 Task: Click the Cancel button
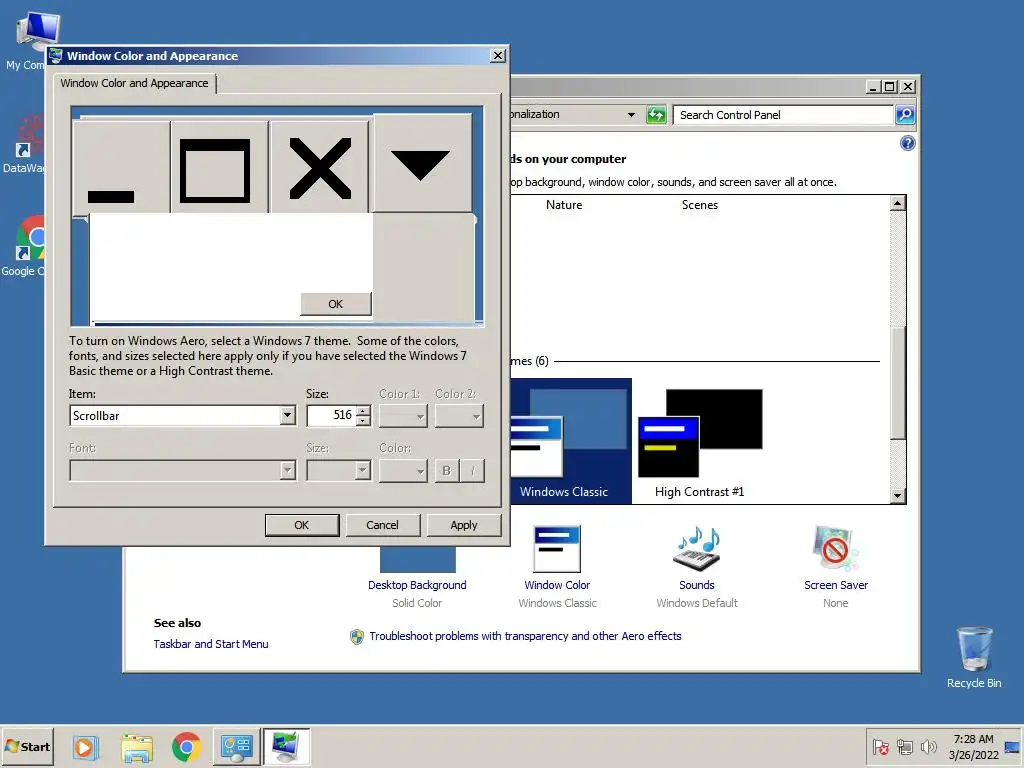coord(382,525)
